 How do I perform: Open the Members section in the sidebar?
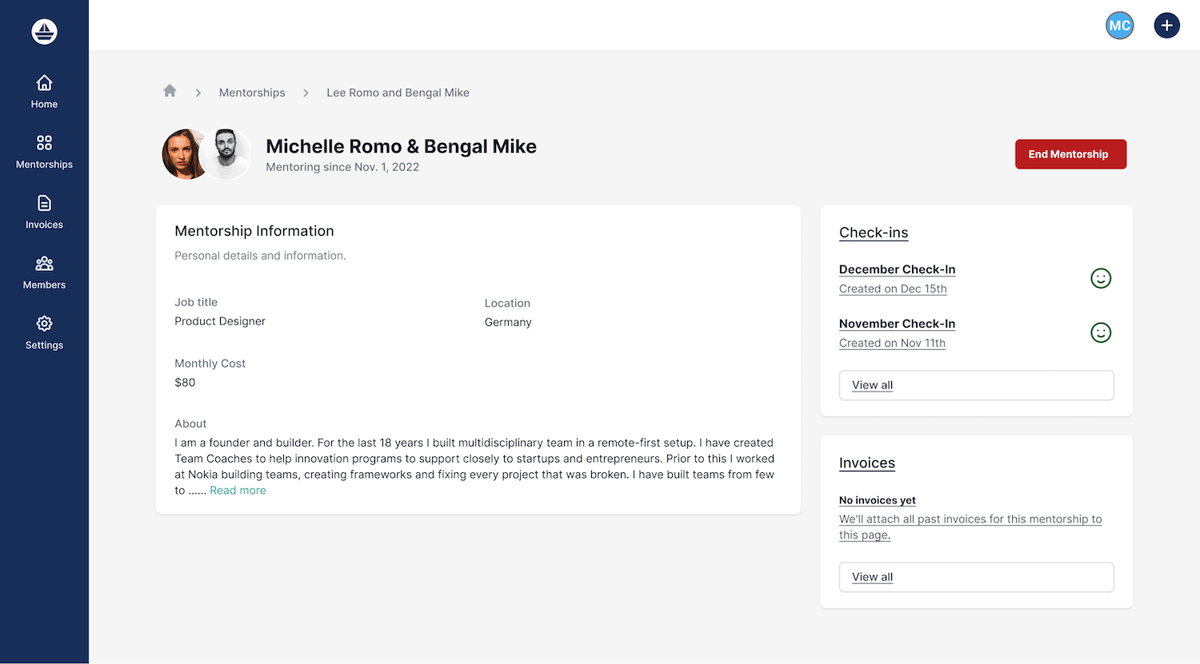[x=44, y=272]
